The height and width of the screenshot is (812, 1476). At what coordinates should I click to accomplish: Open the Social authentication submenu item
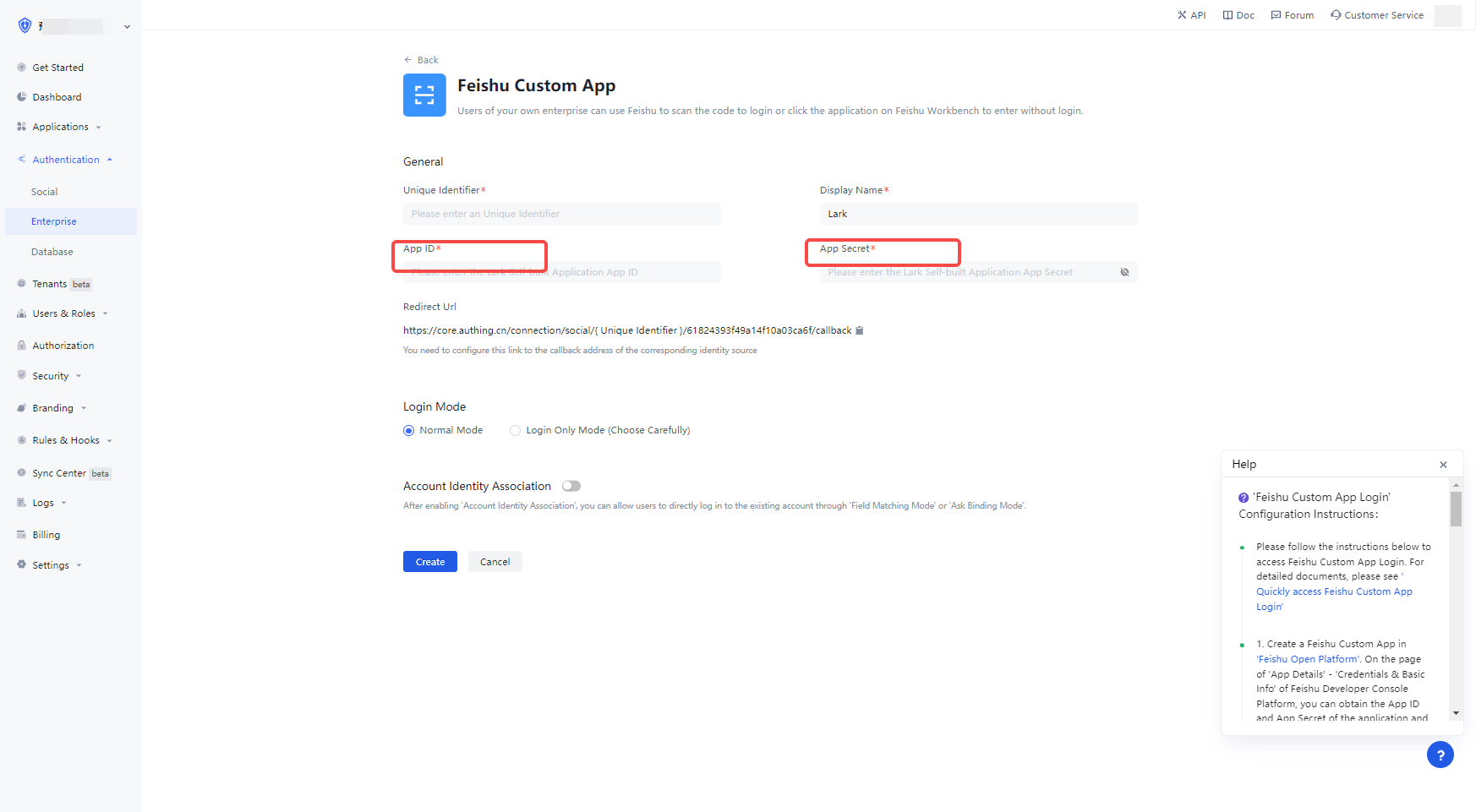tap(45, 192)
